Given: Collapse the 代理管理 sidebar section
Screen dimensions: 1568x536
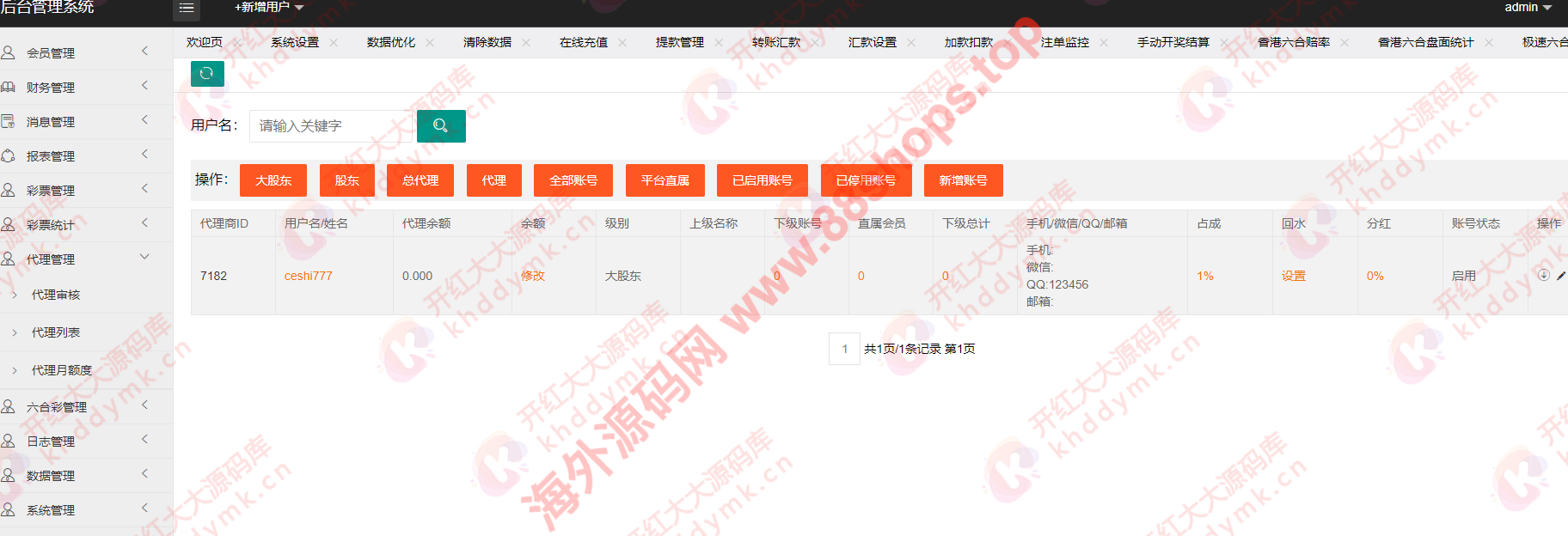Looking at the screenshot, I should (x=144, y=257).
